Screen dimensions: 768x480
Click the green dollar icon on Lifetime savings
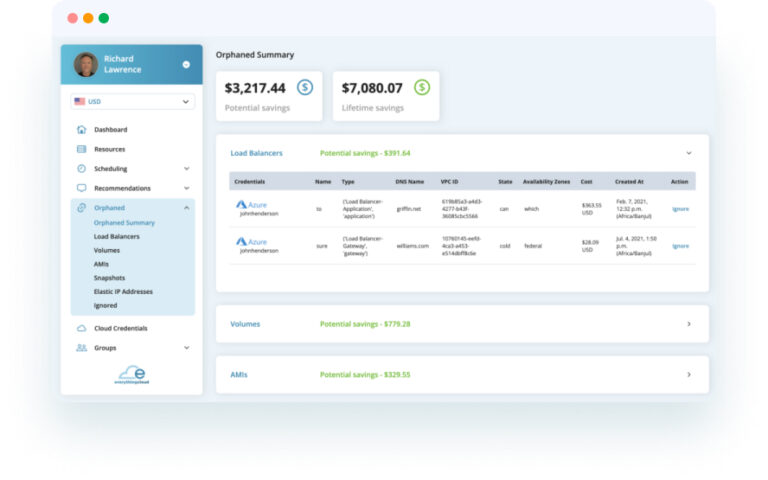point(422,88)
